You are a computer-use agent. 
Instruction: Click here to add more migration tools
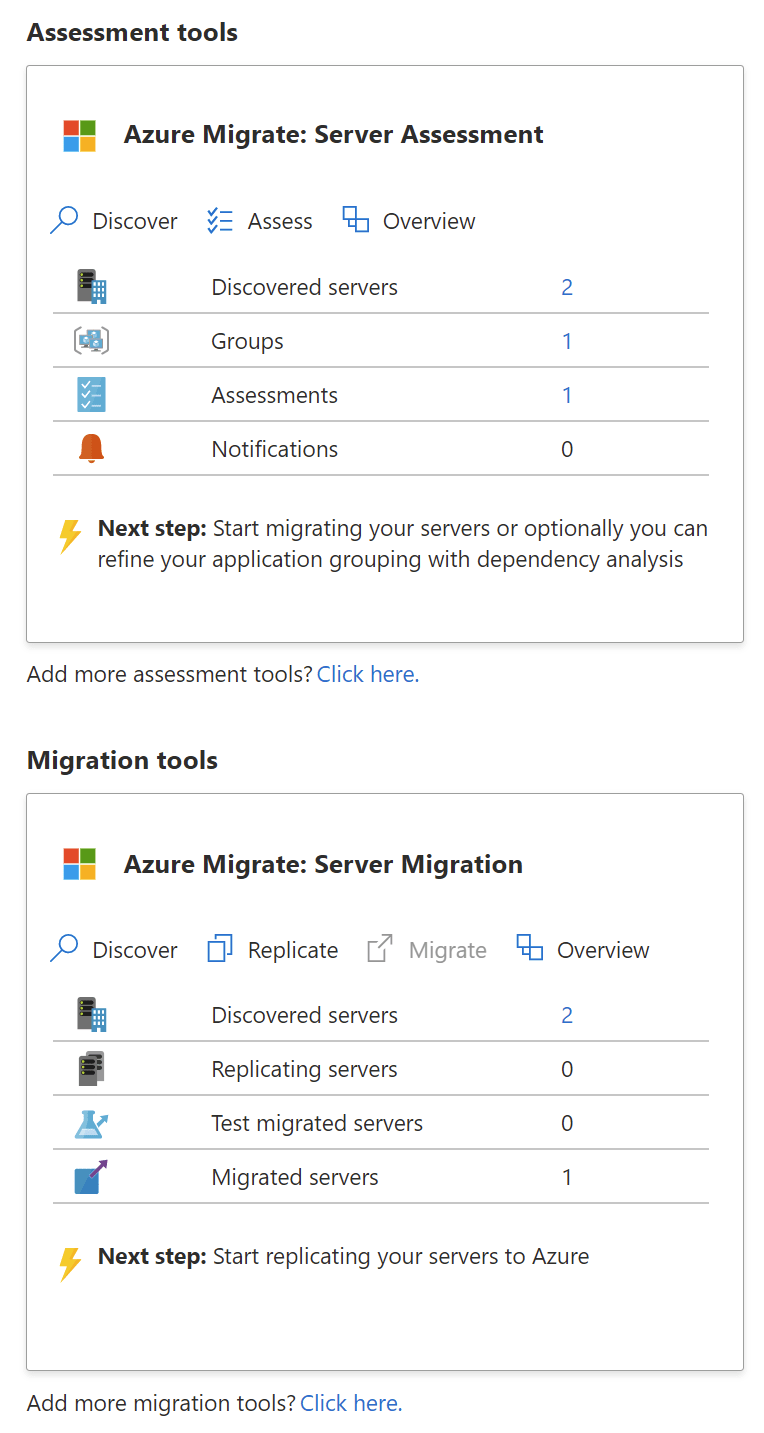tap(351, 1403)
